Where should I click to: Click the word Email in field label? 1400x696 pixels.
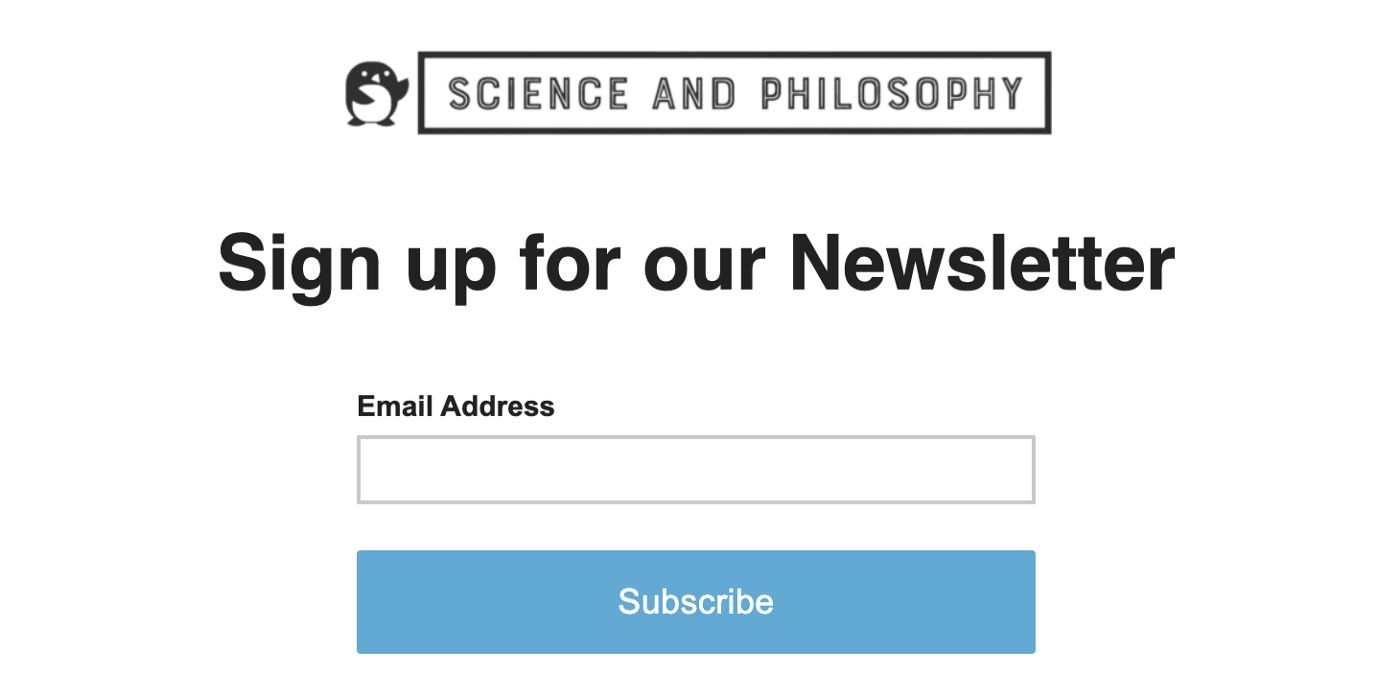point(395,406)
